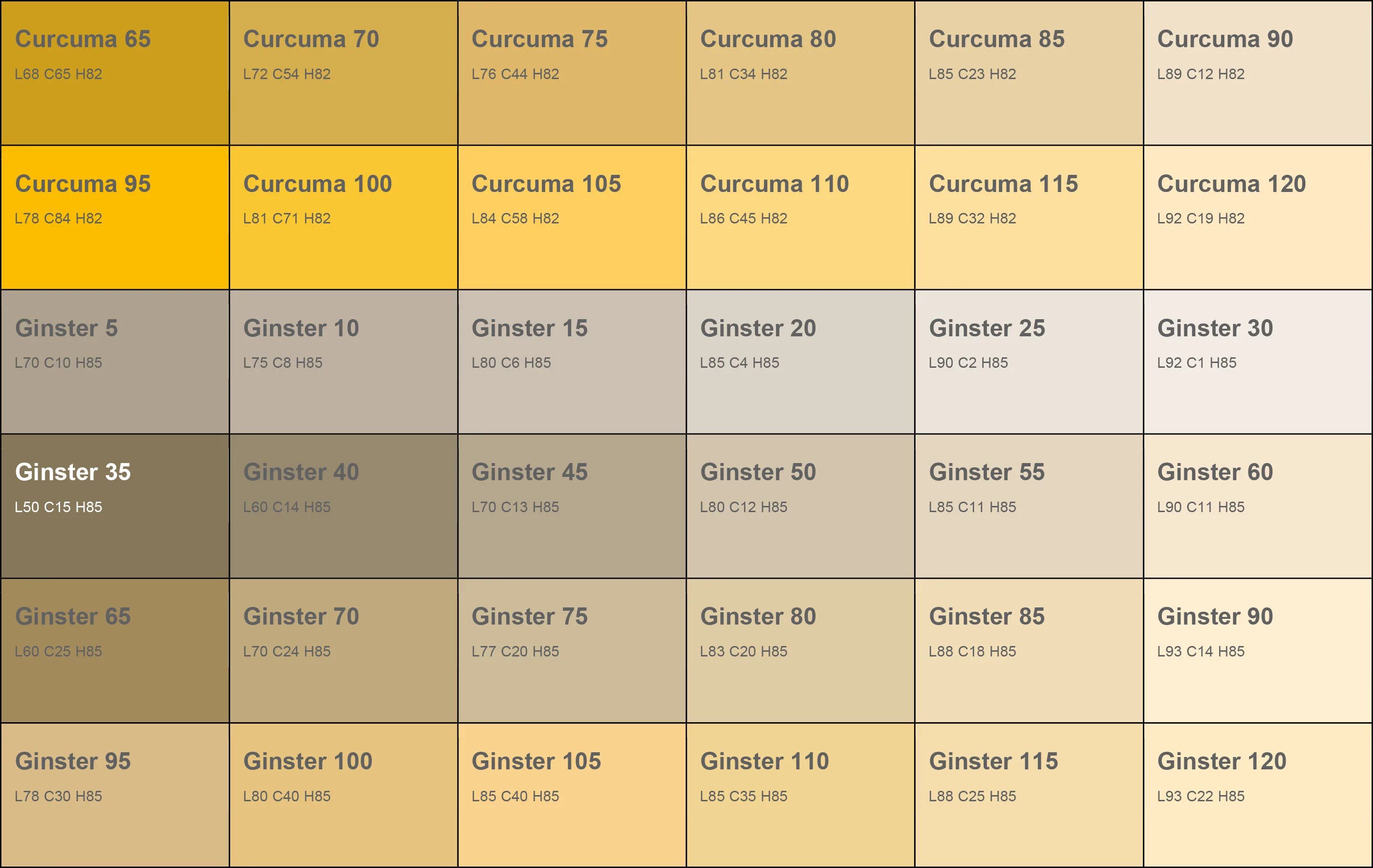This screenshot has height=868, width=1373.
Task: Select the Curcuma 65 color swatch
Action: click(x=114, y=72)
